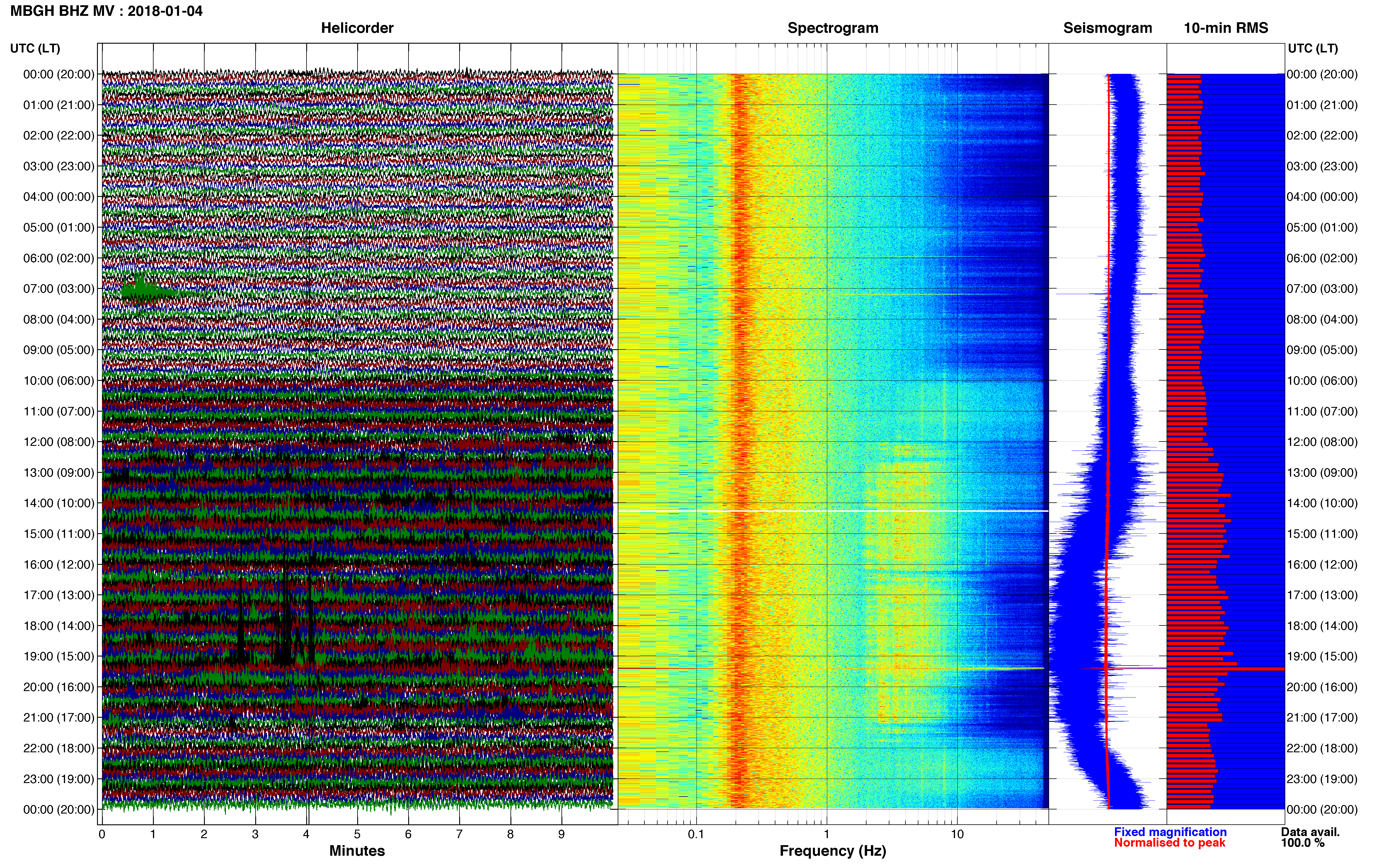This screenshot has height=868, width=1389.
Task: Select '10:00 (06:00)' label next to the helicorder
Action: [x=59, y=381]
